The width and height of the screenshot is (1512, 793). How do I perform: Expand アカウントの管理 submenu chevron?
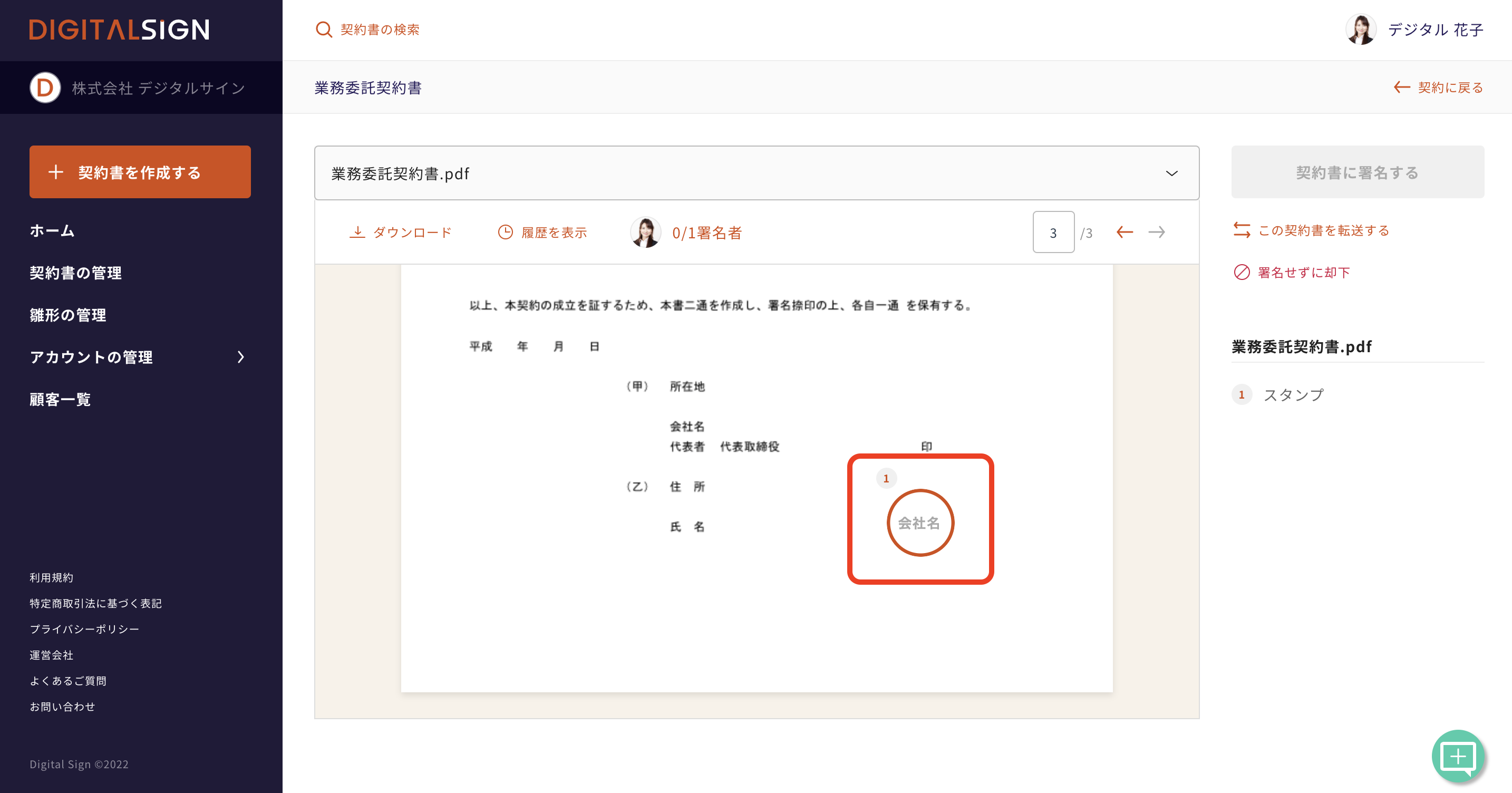click(x=240, y=357)
